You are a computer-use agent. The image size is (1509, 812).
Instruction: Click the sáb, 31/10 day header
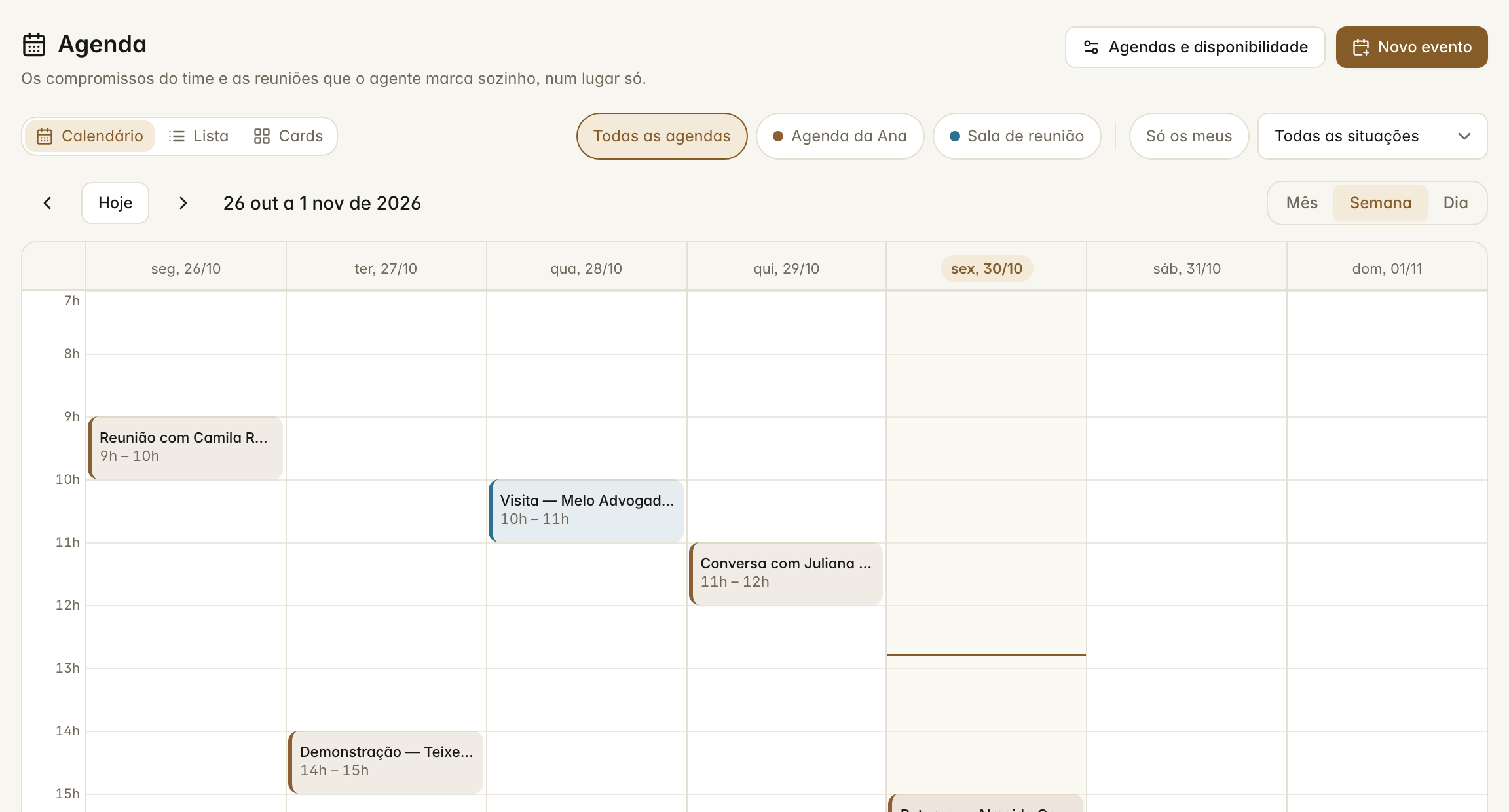(1187, 268)
